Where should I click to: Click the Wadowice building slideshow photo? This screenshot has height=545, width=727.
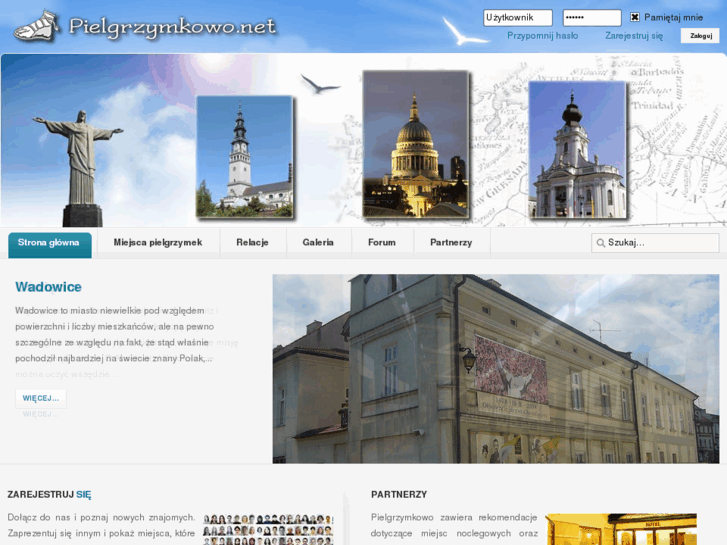click(496, 369)
